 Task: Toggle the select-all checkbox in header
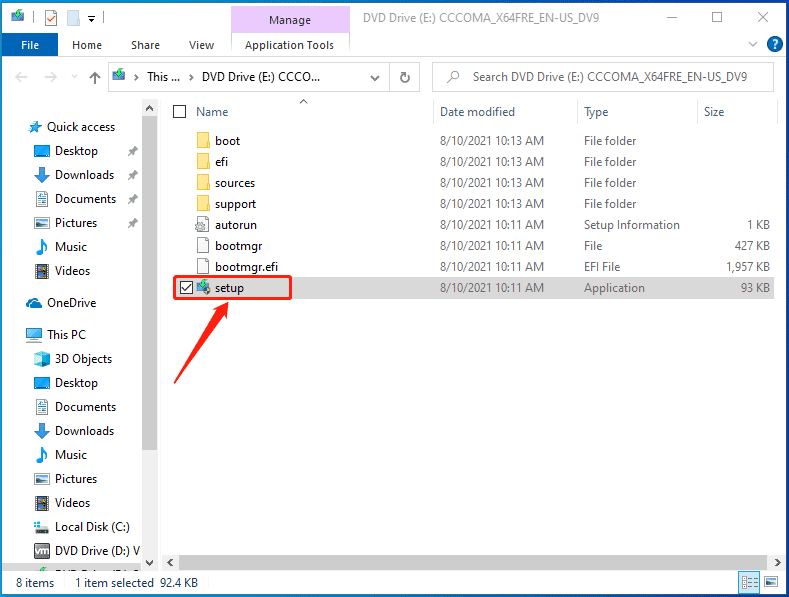pyautogui.click(x=180, y=111)
